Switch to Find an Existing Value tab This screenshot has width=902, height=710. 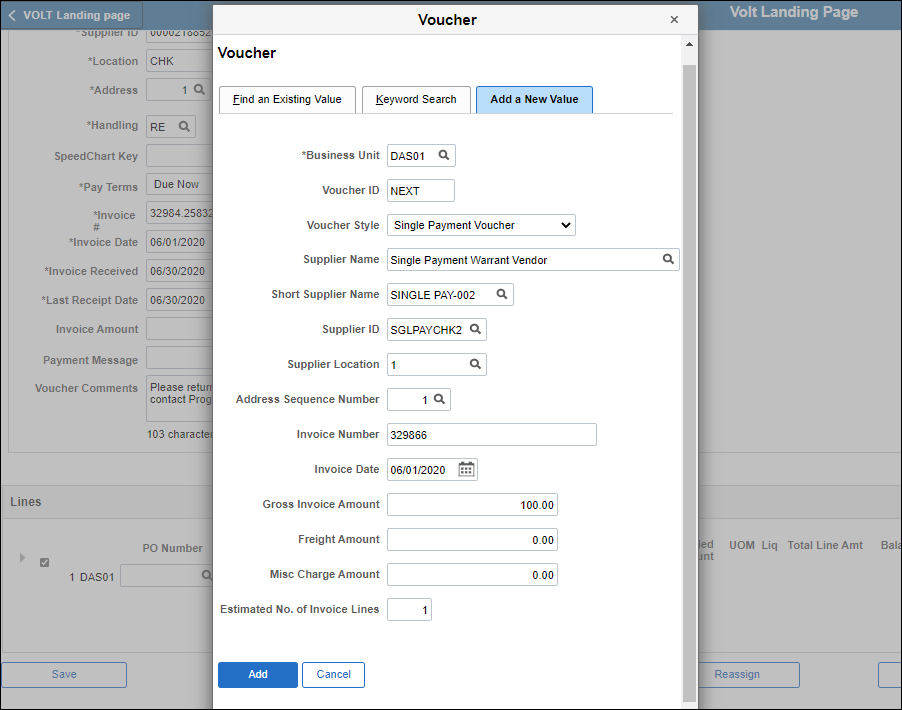pyautogui.click(x=287, y=100)
